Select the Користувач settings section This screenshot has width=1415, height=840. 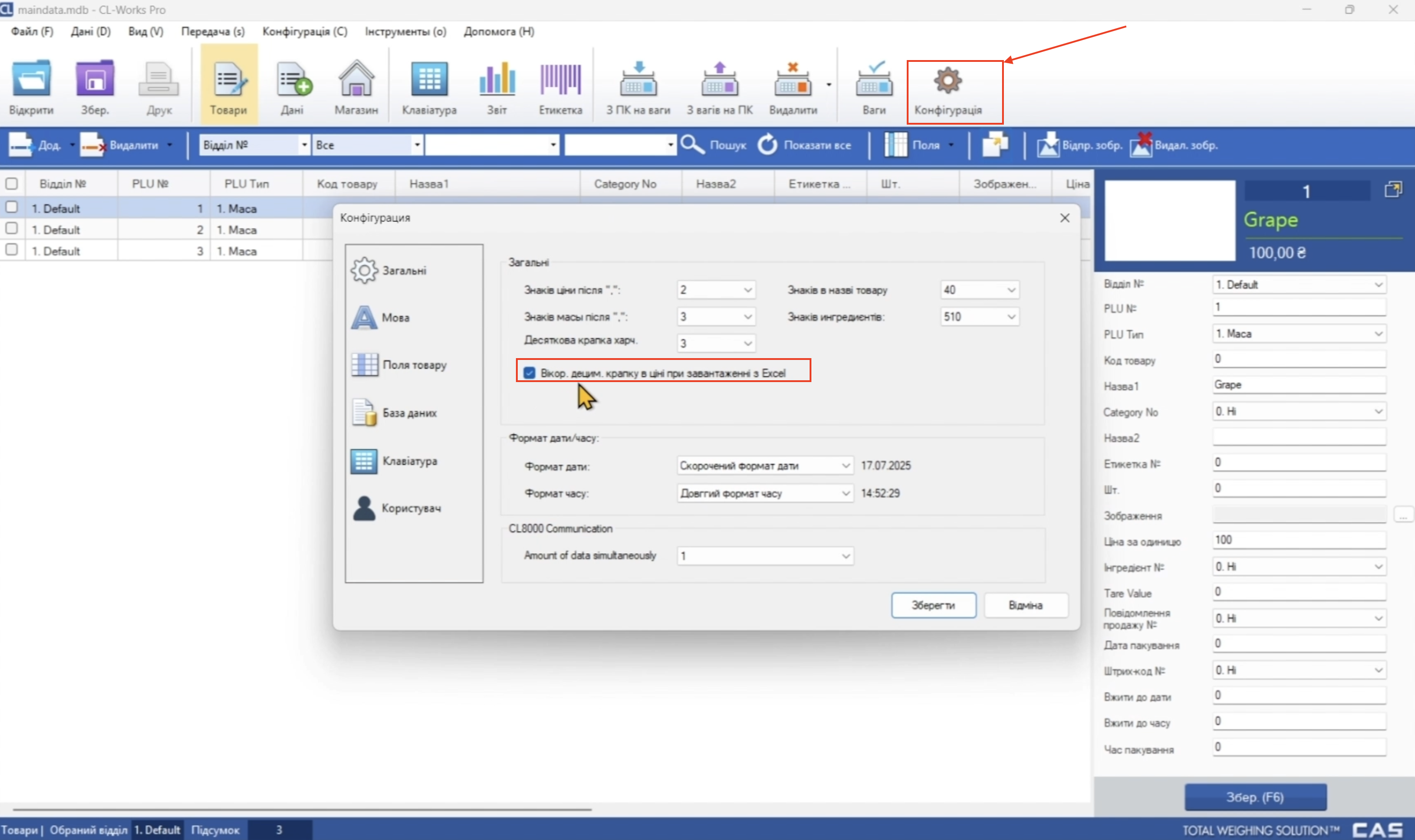coord(411,508)
